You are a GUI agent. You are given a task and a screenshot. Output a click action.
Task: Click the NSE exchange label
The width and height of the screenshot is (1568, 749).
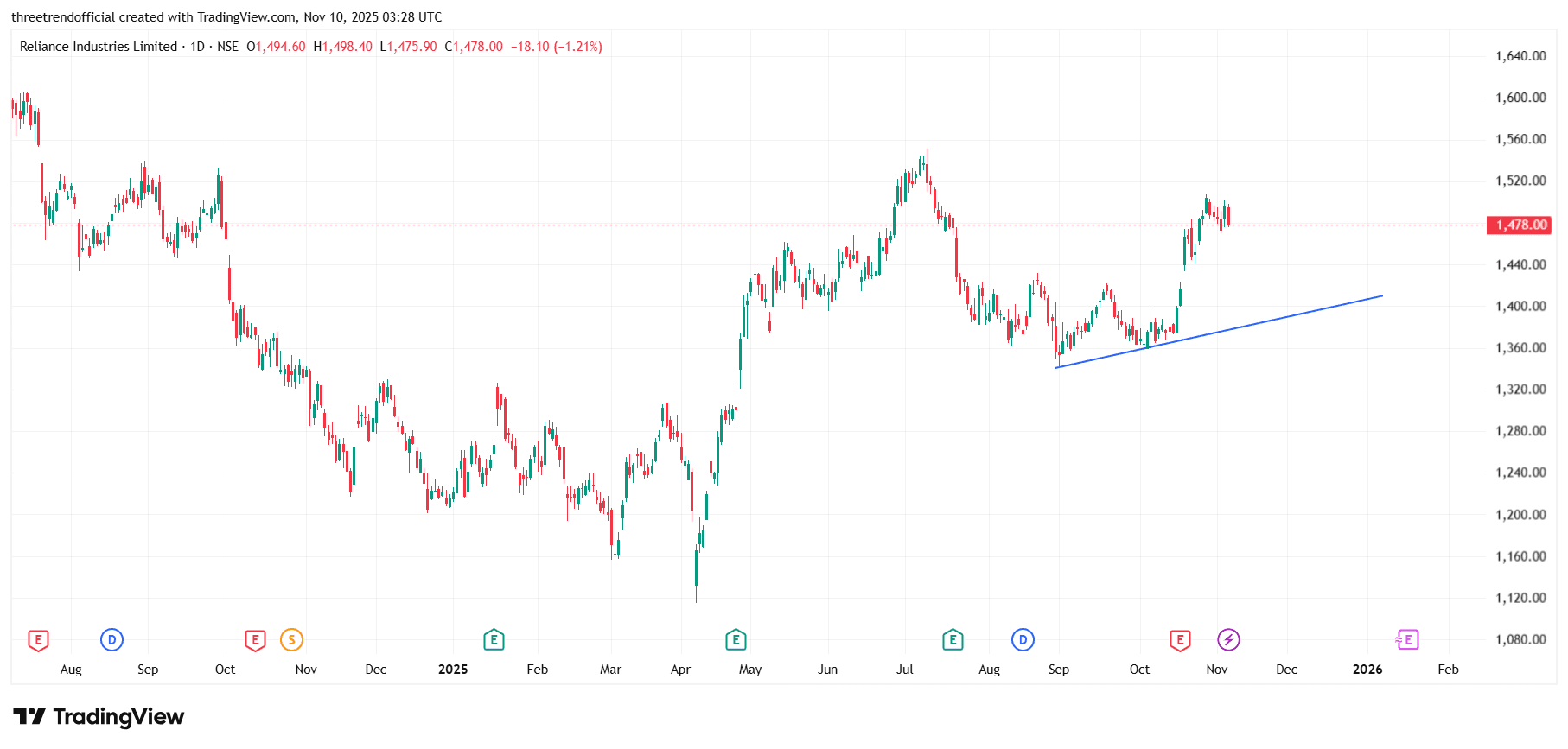(227, 47)
